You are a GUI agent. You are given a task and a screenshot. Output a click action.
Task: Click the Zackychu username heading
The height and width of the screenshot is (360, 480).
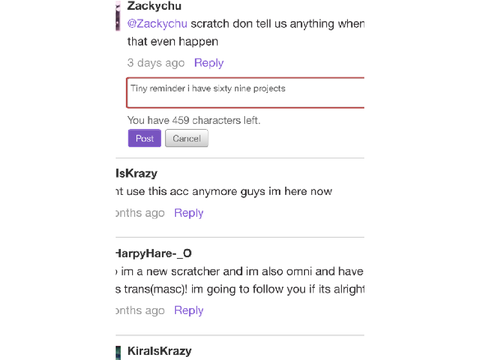[x=154, y=6]
